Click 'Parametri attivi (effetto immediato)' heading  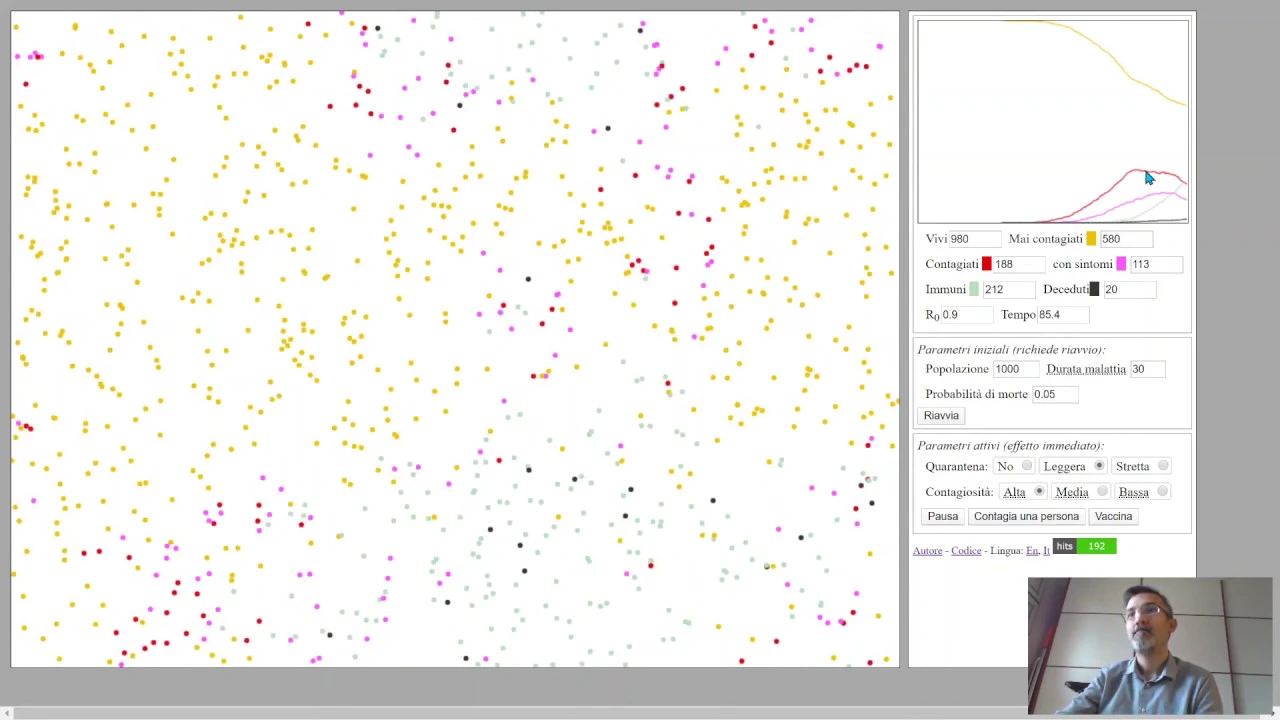pos(1011,446)
